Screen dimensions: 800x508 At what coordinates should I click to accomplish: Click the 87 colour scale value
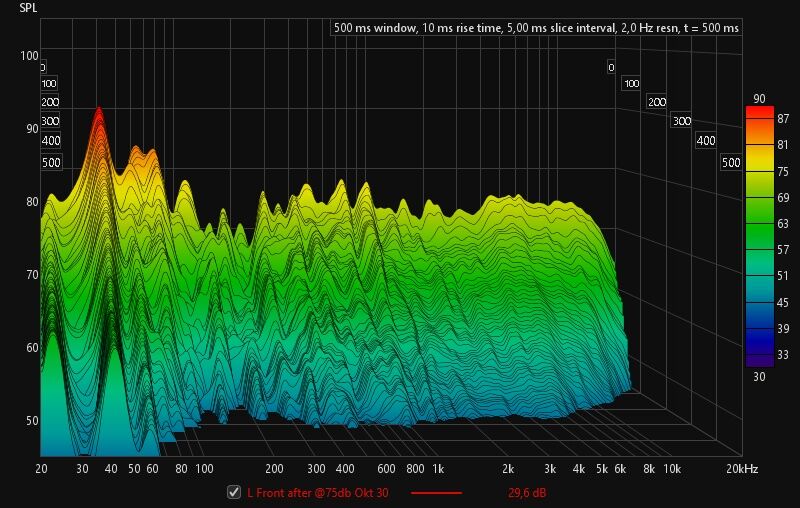783,119
